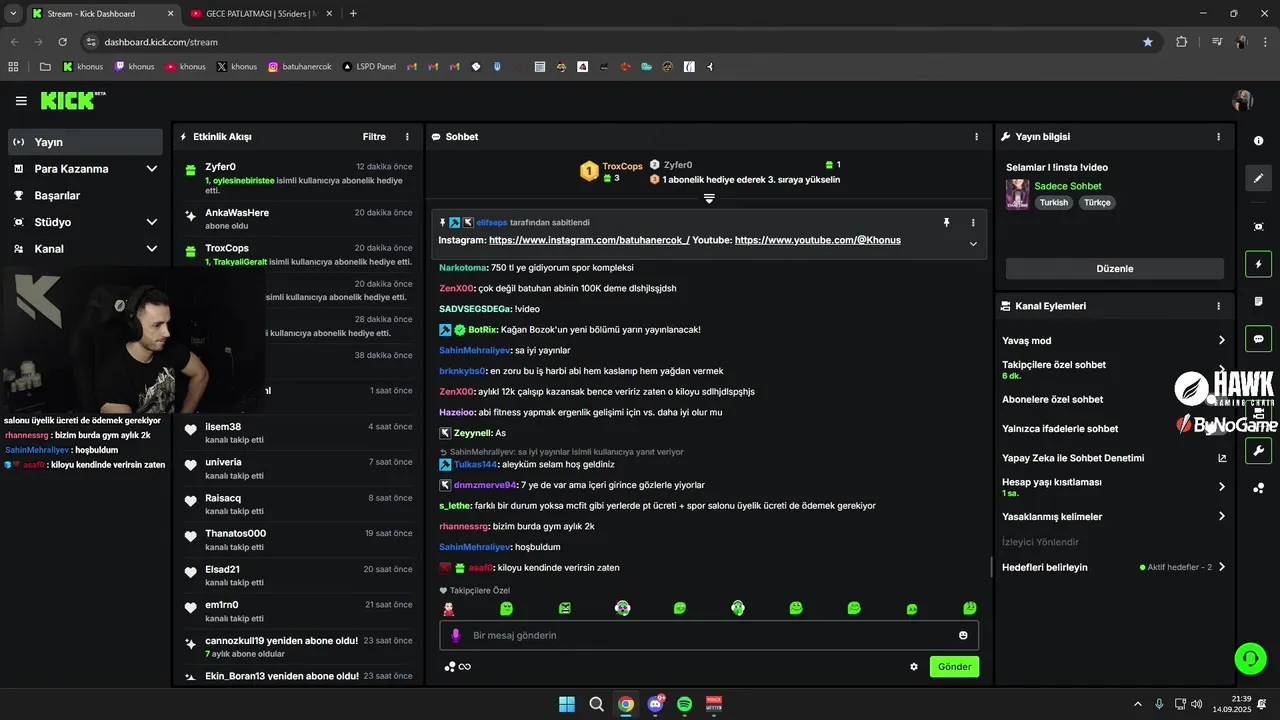
Task: Open chat settings gear icon
Action: (x=914, y=667)
